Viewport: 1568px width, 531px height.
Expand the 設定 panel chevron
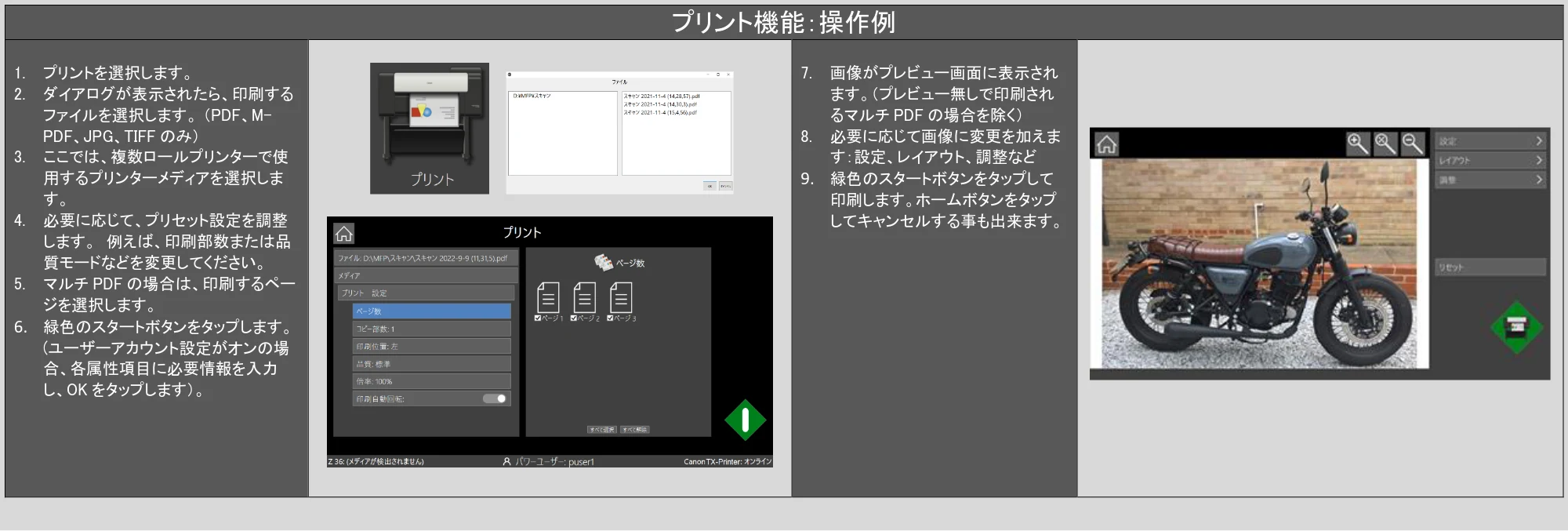pos(1539,141)
